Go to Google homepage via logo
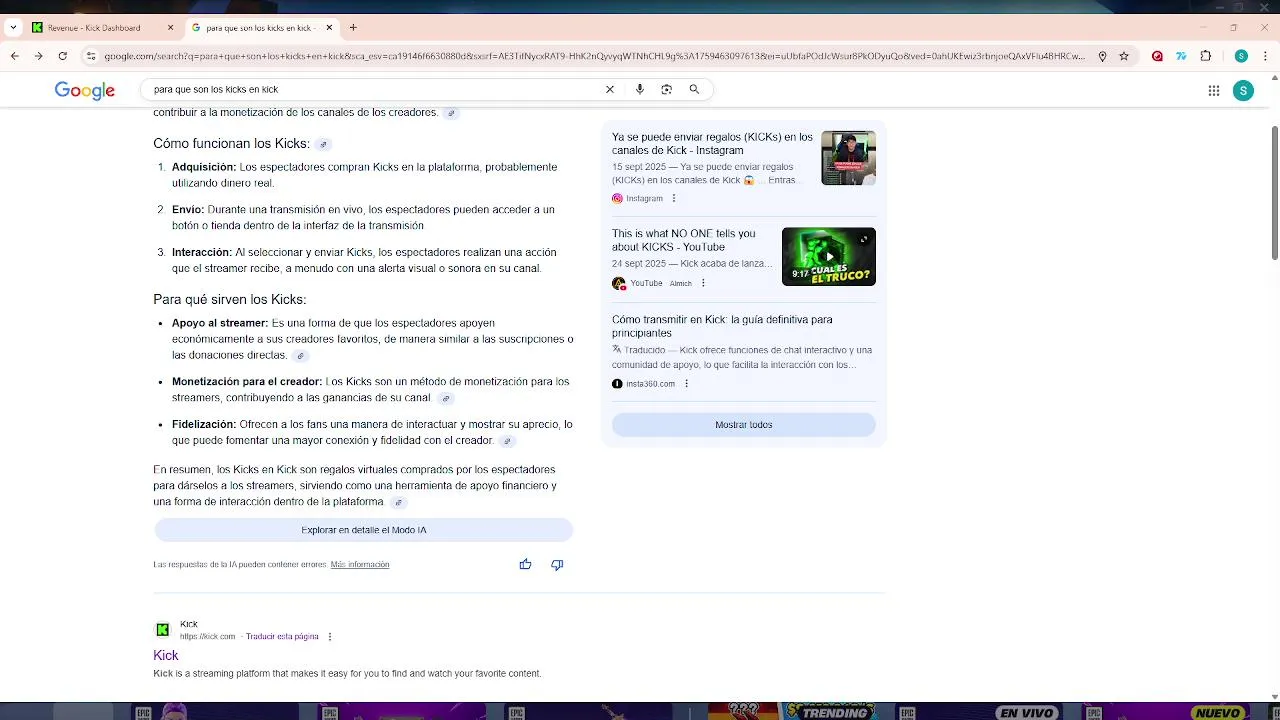1280x720 pixels. (x=85, y=91)
